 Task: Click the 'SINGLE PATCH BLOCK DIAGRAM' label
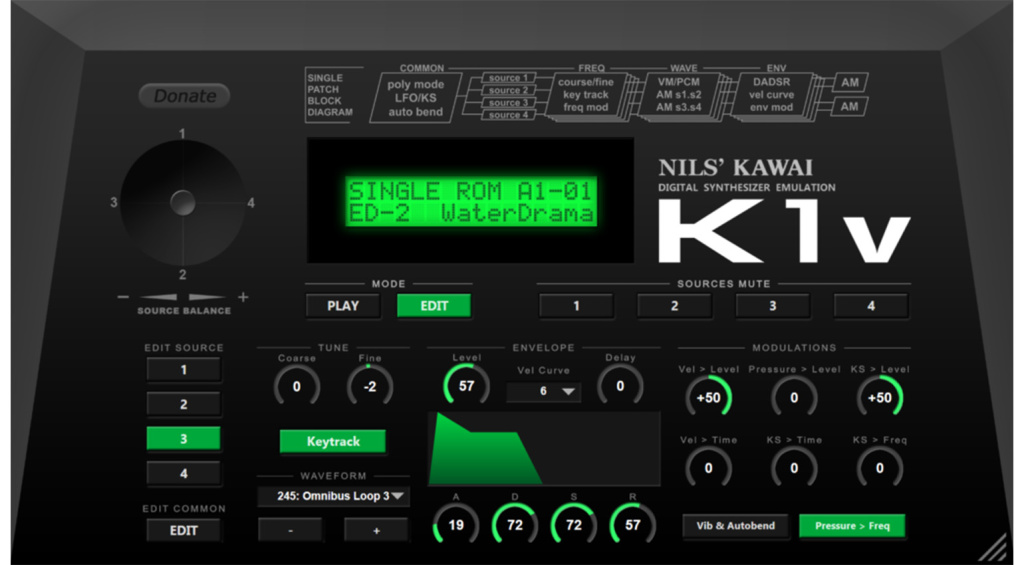click(x=330, y=95)
